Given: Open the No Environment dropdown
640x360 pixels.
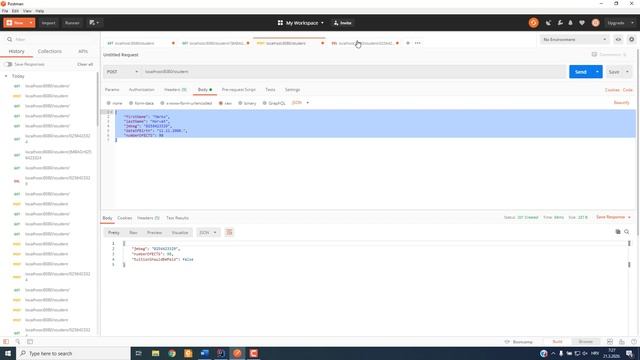Looking at the screenshot, I should click(x=574, y=40).
